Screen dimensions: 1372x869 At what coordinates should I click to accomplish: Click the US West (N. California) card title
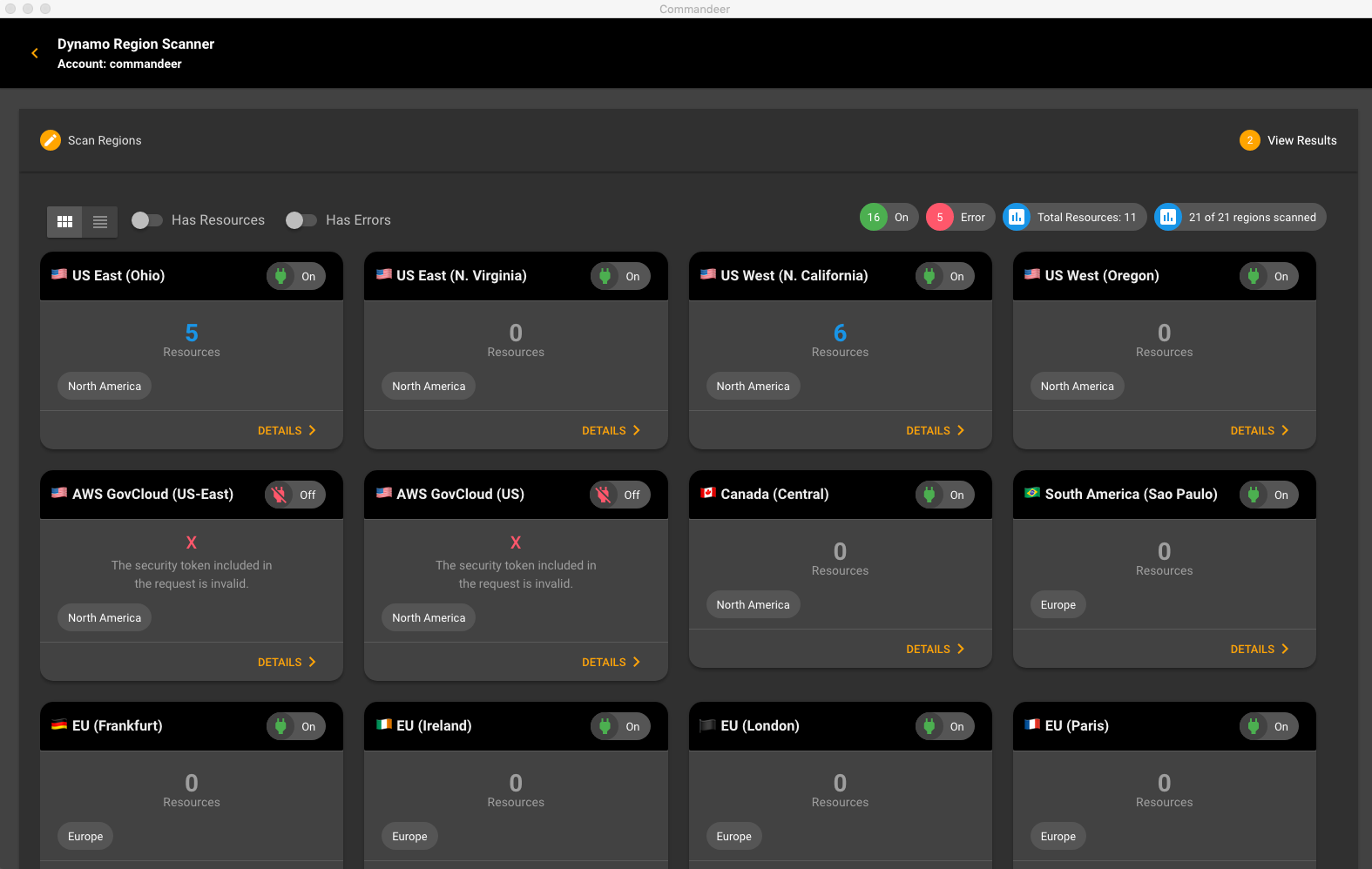(794, 275)
